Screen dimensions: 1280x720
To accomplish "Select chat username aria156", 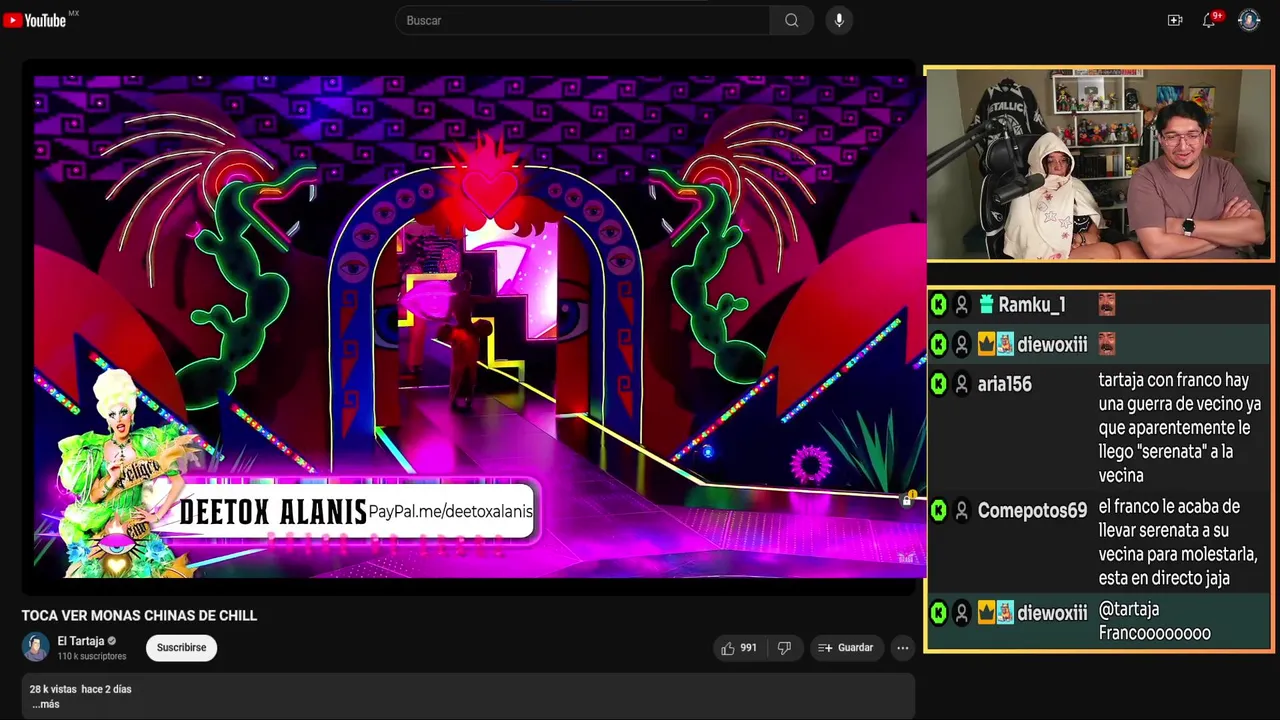I will click(x=1004, y=384).
